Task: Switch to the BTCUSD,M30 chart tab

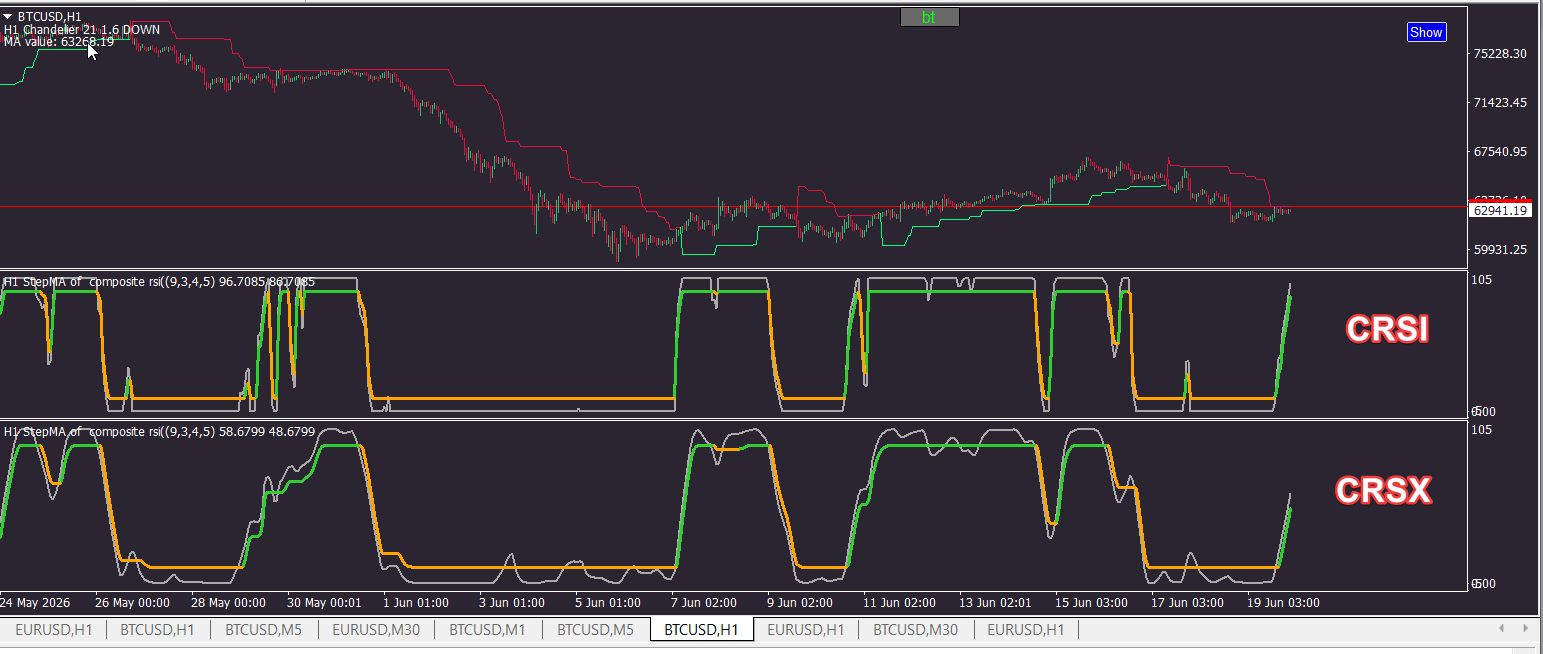Action: coord(915,629)
